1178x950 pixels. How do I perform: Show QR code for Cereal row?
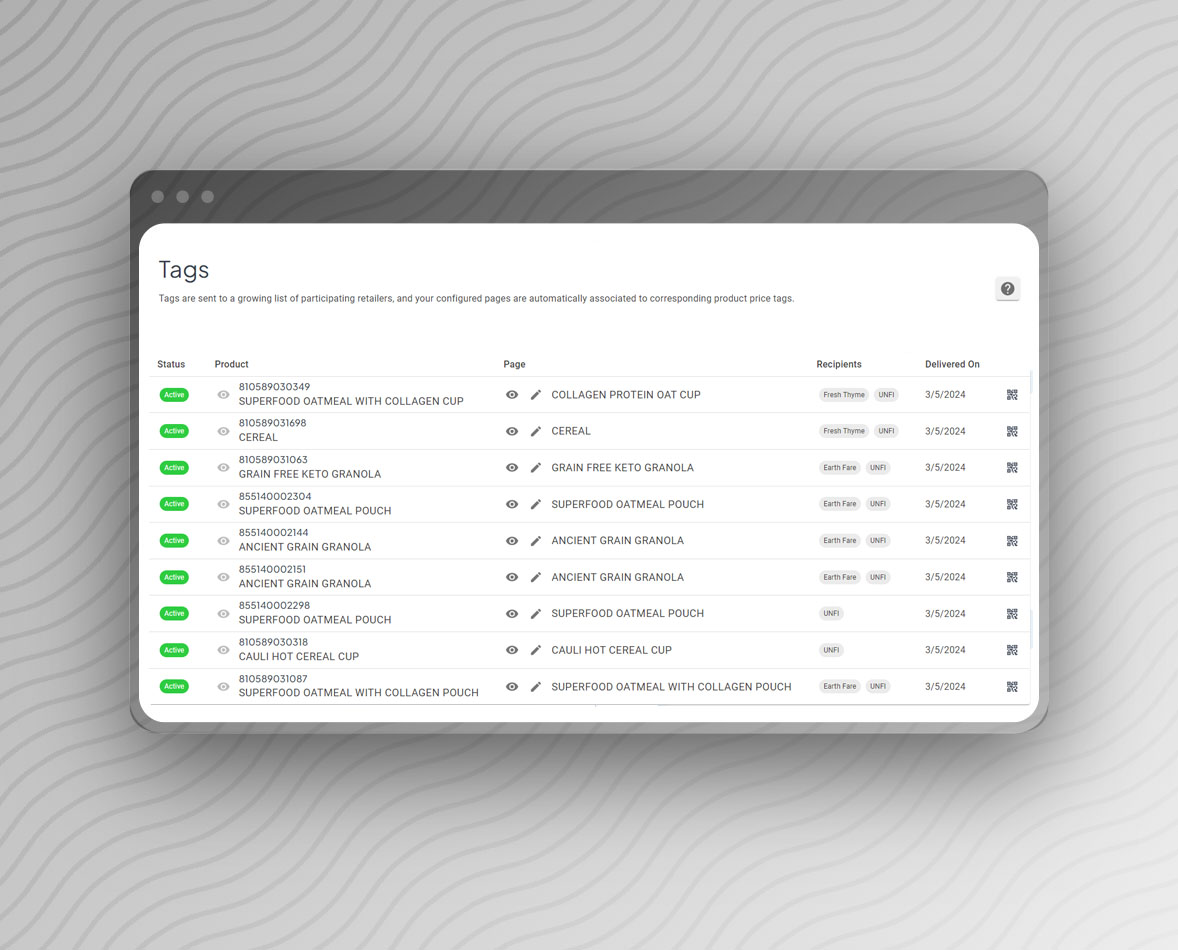click(1012, 432)
